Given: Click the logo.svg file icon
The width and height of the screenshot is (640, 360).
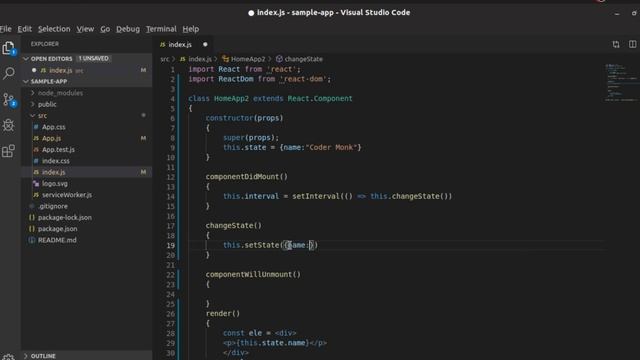Looking at the screenshot, I should click(36, 184).
